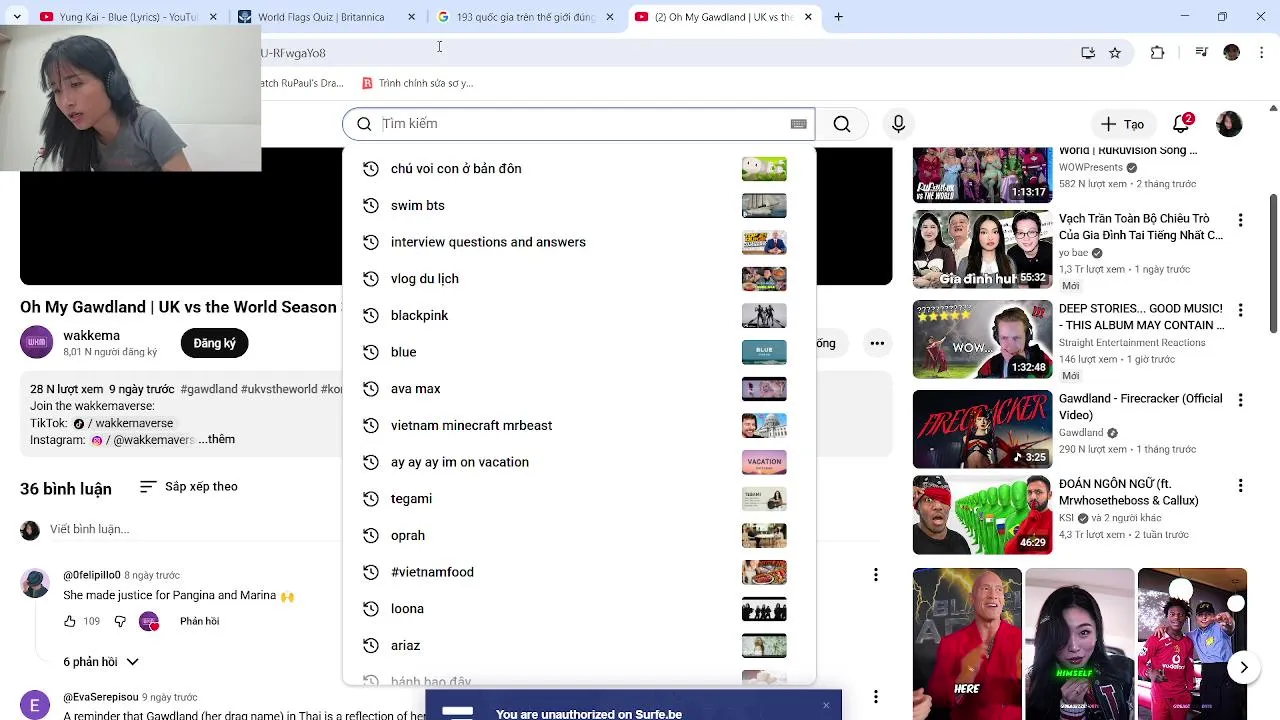Subscribe with Đăng ký button
The width and height of the screenshot is (1280, 720).
214,343
